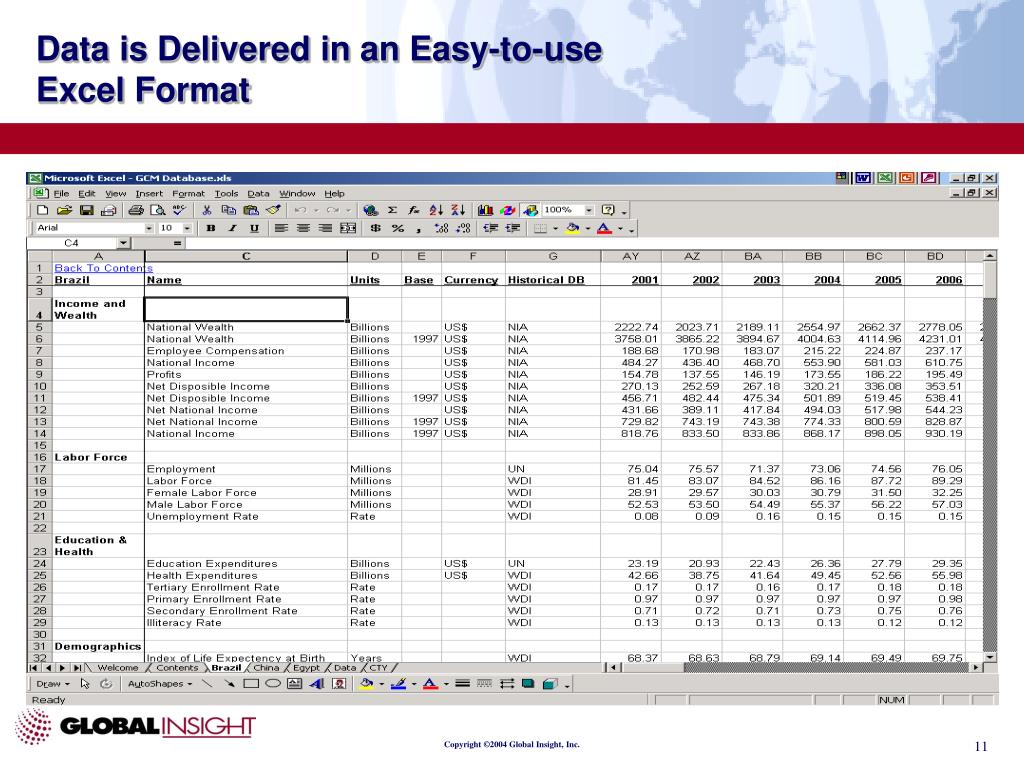1024x768 pixels.
Task: Click the Back To Contents link
Action: click(x=103, y=268)
